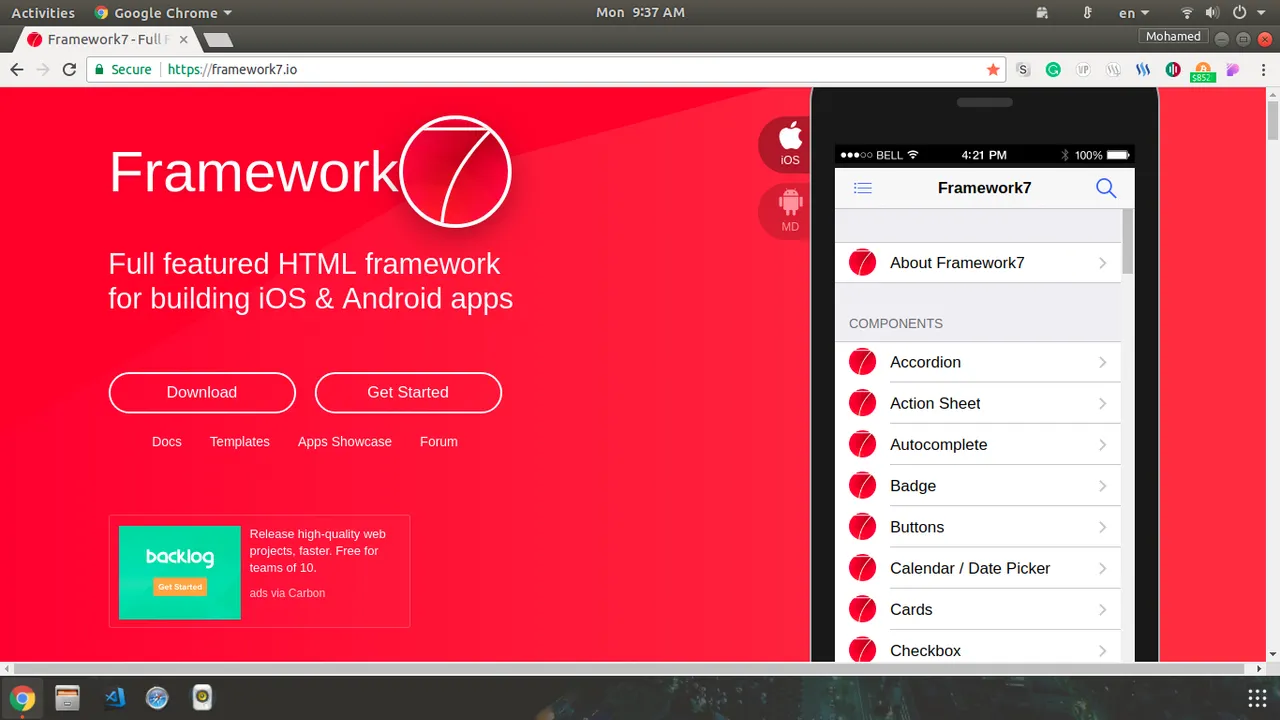Open the volume indicator in top bar

coord(1212,13)
